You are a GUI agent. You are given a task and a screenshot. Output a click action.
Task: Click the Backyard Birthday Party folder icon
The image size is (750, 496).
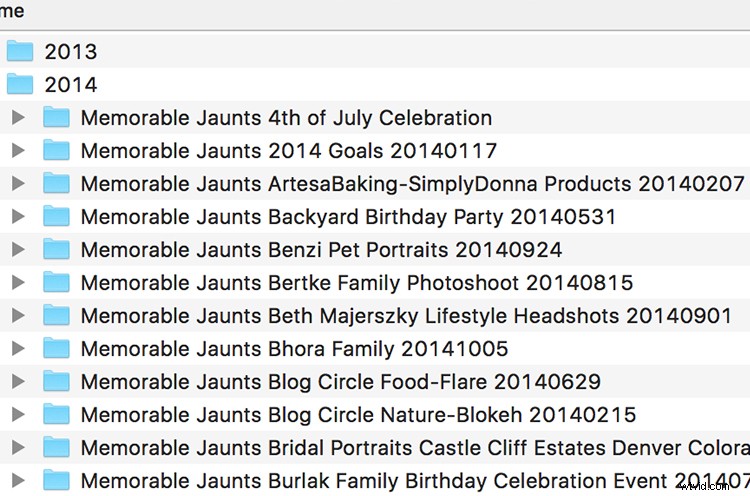[56, 217]
